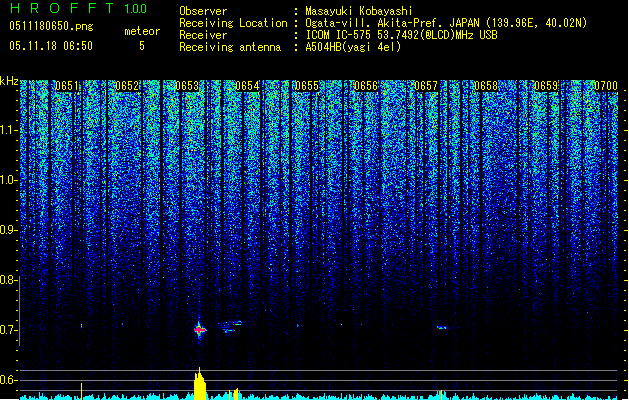Click the 0654 time marker label
The height and width of the screenshot is (400, 629).
pyautogui.click(x=247, y=86)
